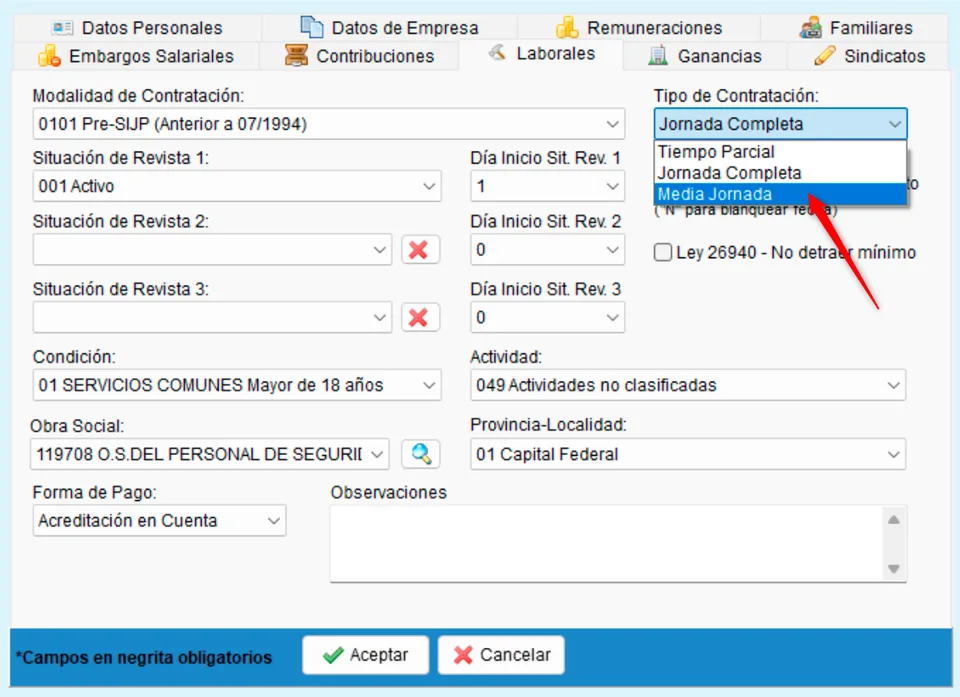Open the Condición dropdown

237,385
